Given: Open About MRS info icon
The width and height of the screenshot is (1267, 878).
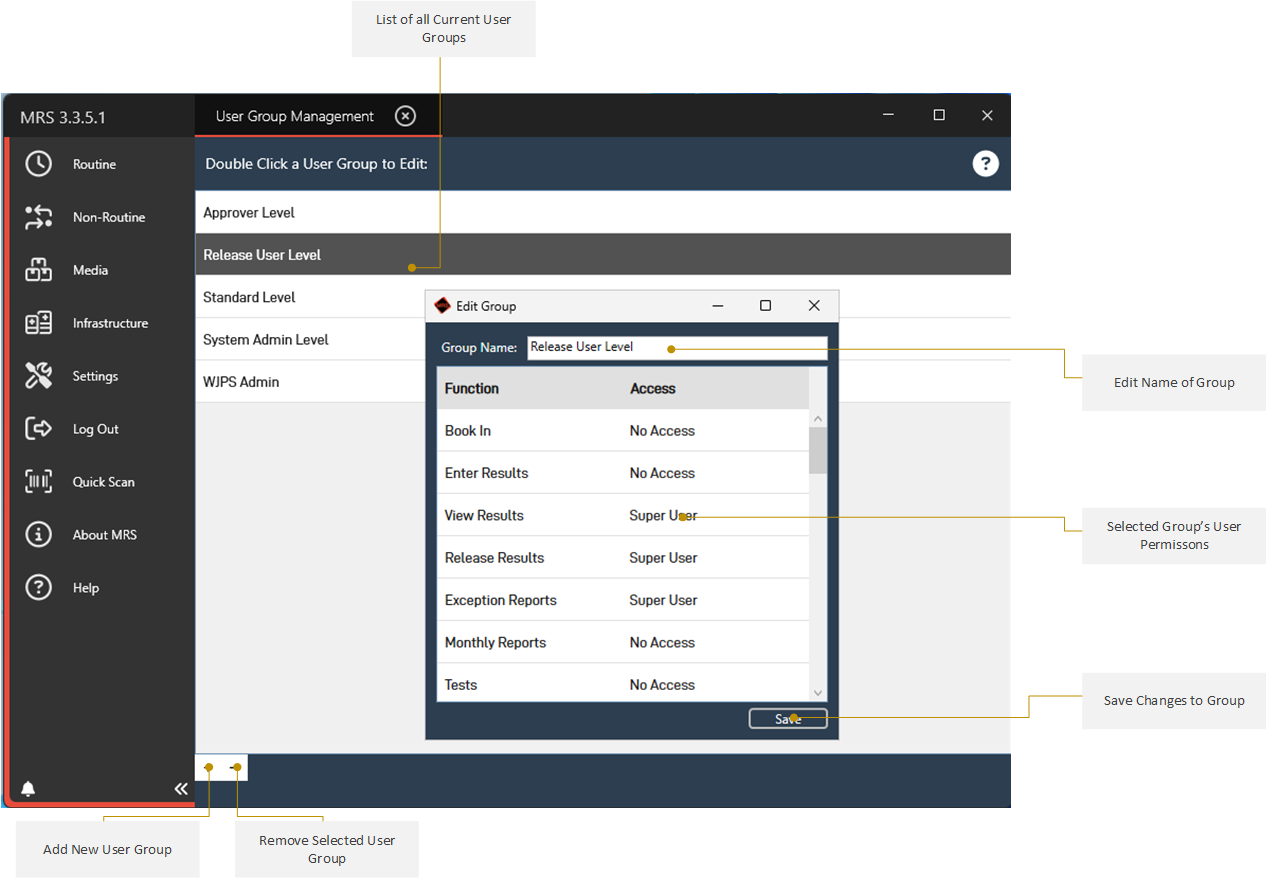Looking at the screenshot, I should pos(38,535).
